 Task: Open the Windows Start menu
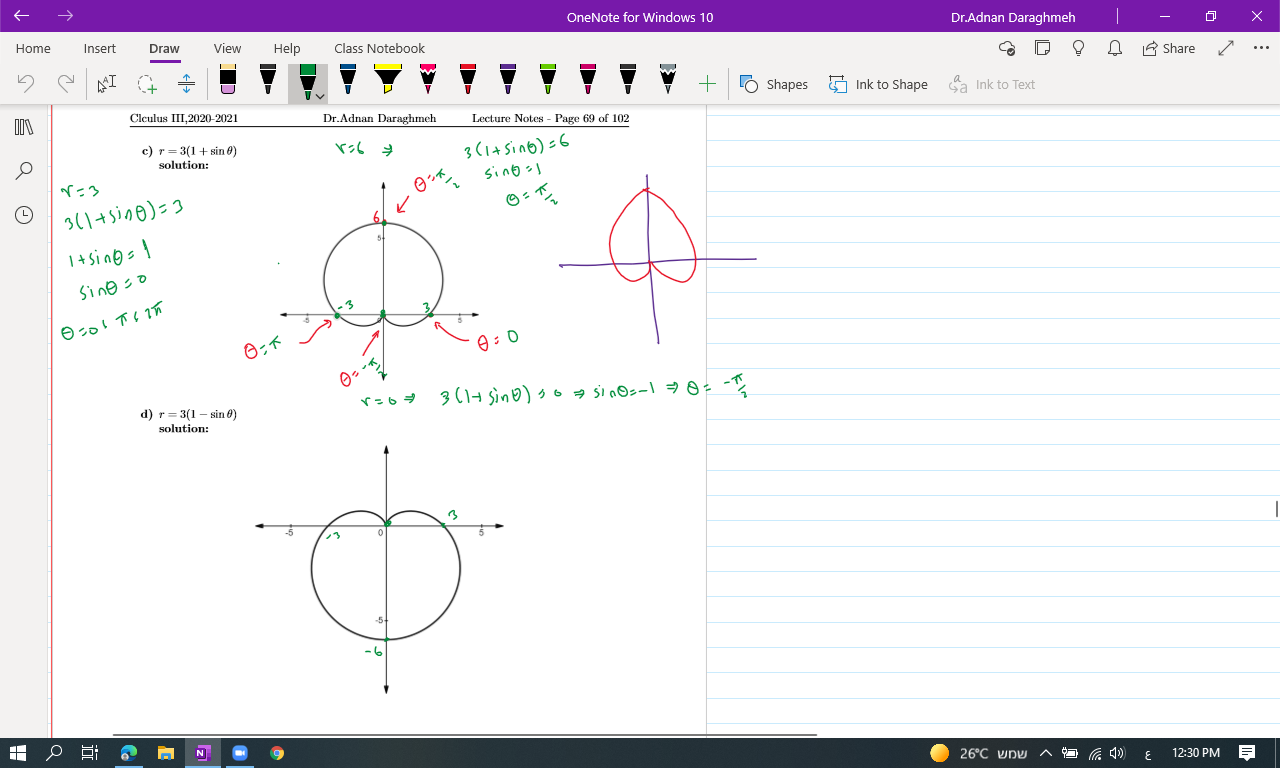click(18, 753)
